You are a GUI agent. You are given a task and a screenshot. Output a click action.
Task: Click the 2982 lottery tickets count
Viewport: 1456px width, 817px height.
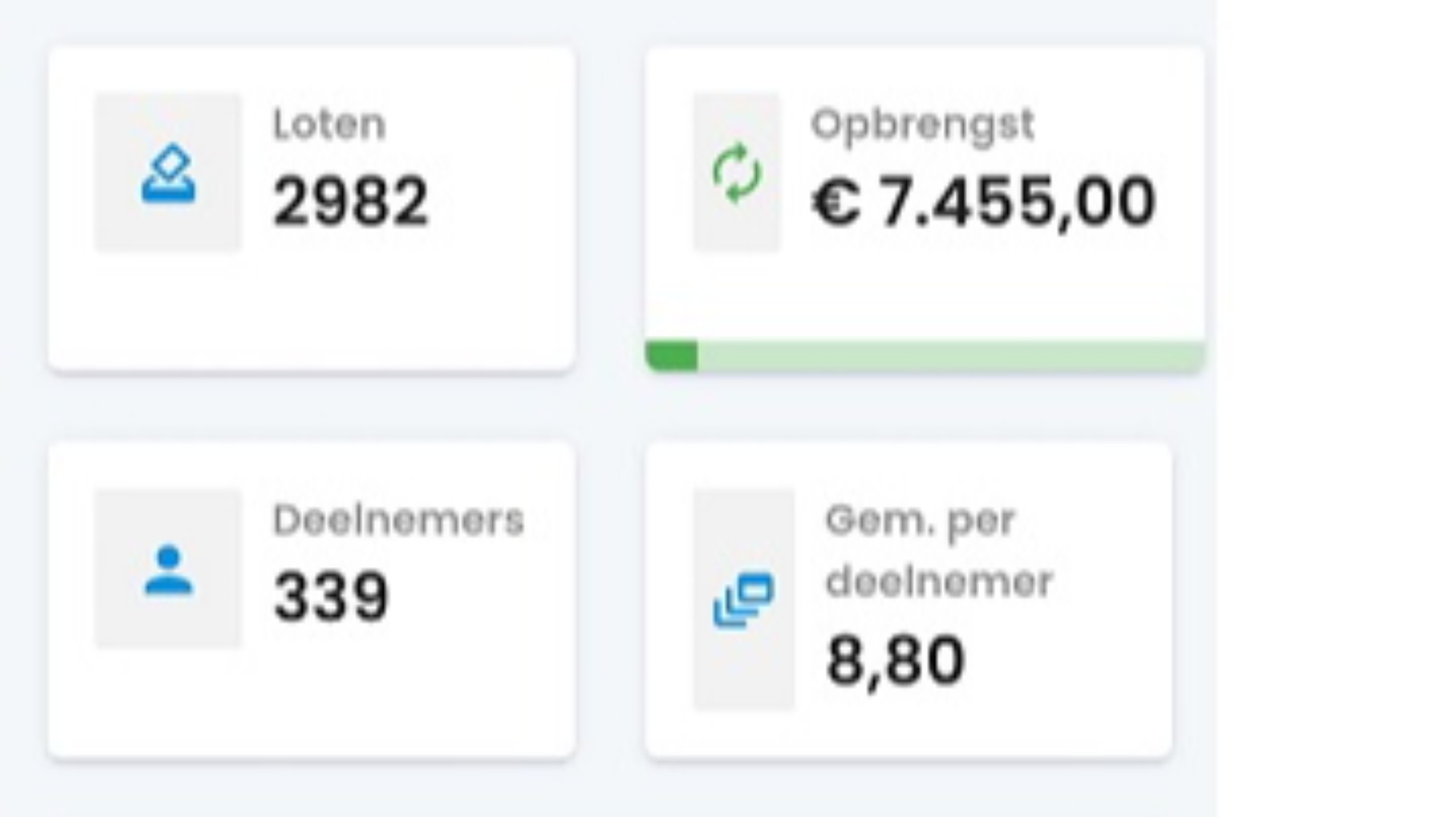tap(350, 202)
